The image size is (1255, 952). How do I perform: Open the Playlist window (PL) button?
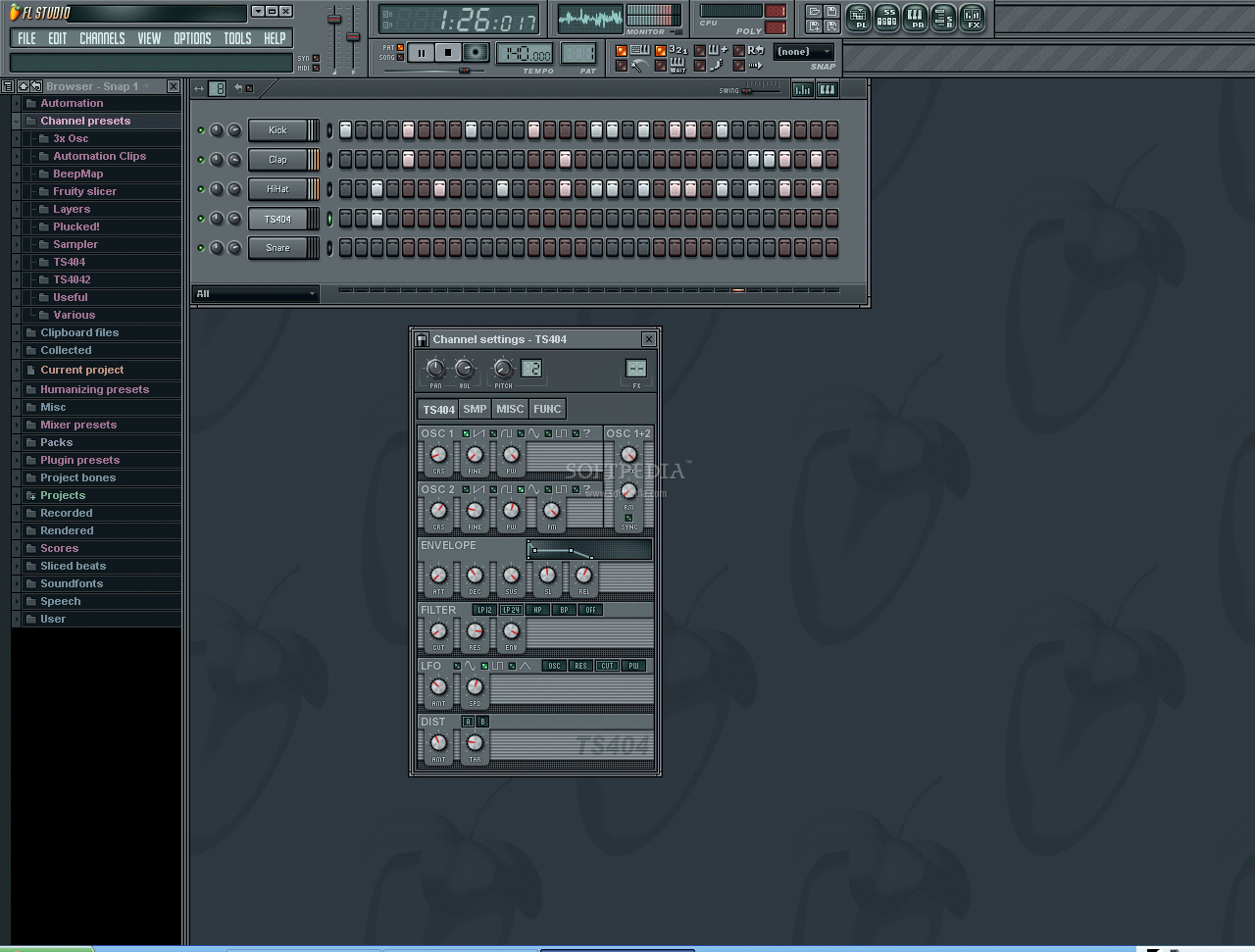pyautogui.click(x=859, y=18)
